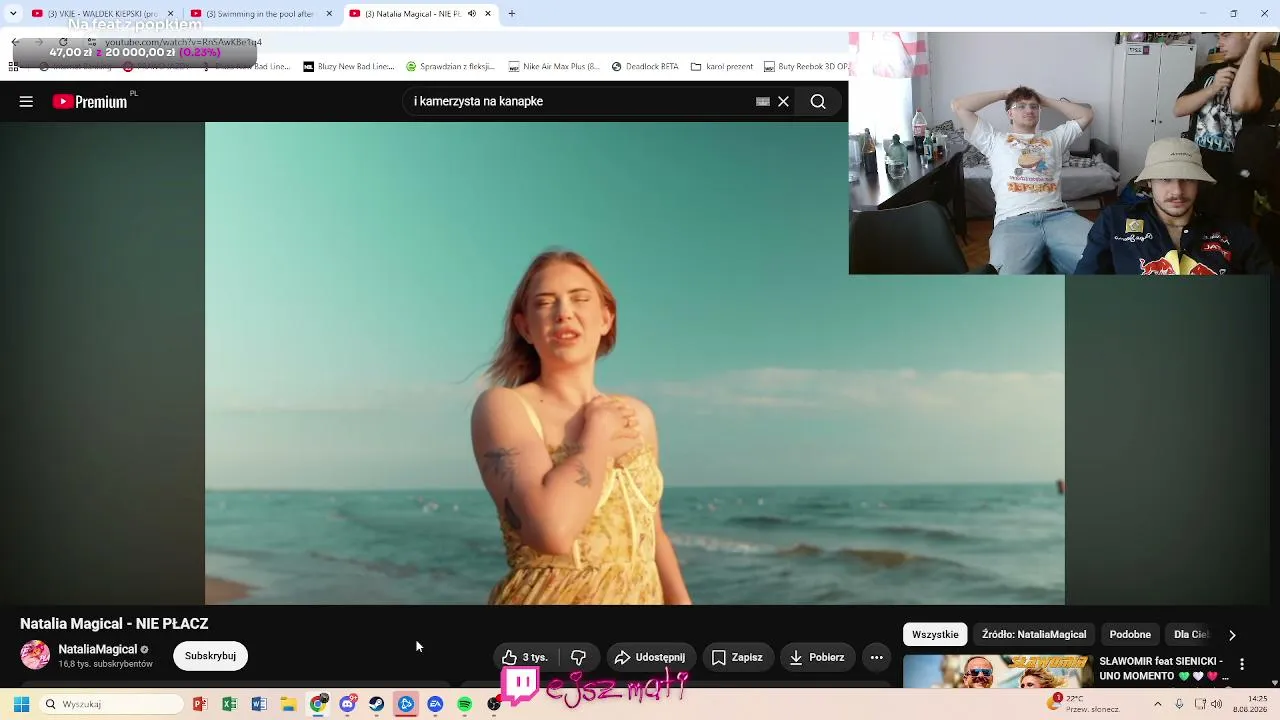This screenshot has height=720, width=1280.
Task: Save video with Zapisz button
Action: pyautogui.click(x=737, y=657)
